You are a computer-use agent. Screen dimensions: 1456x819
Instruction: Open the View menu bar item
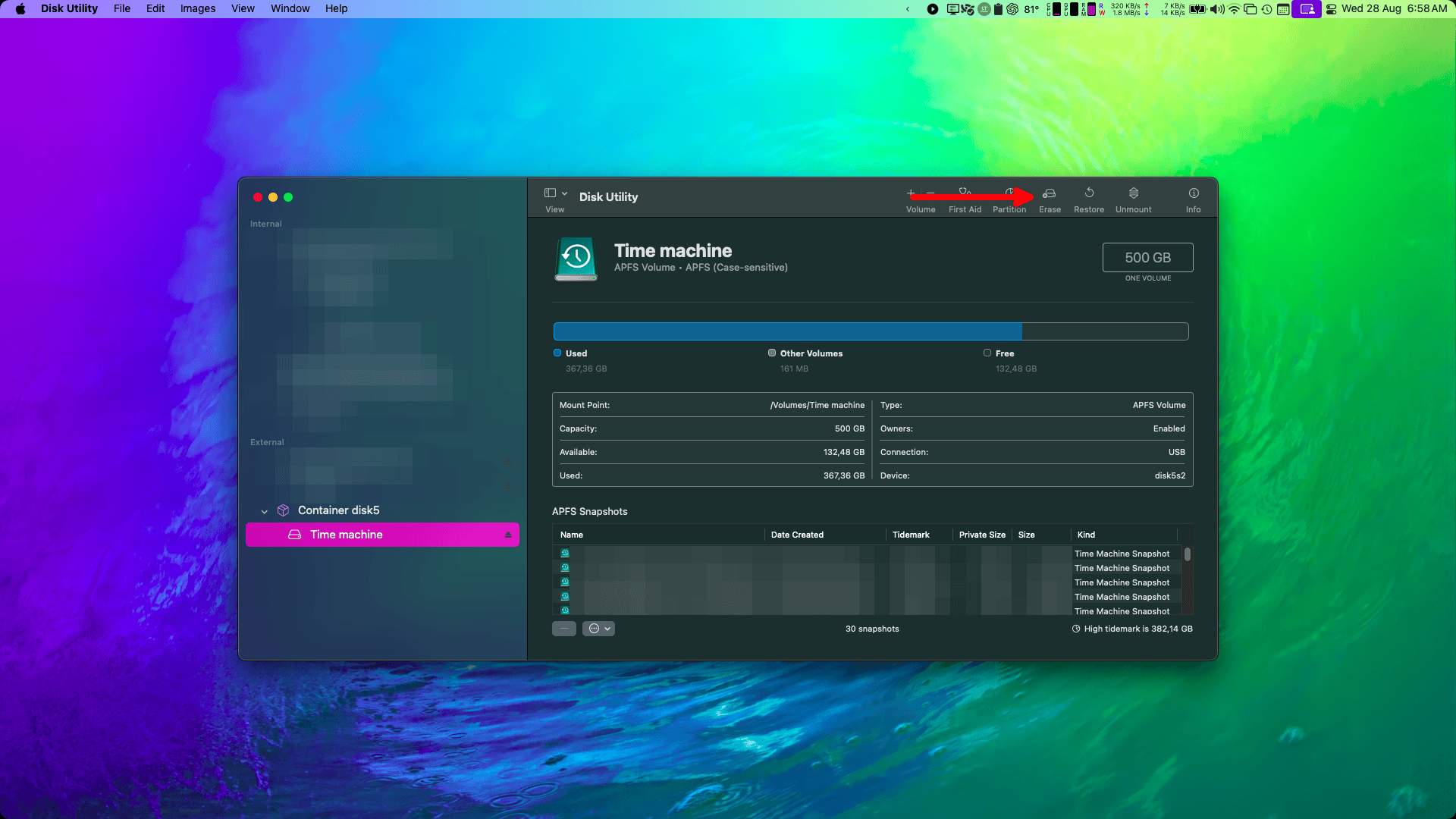tap(243, 9)
